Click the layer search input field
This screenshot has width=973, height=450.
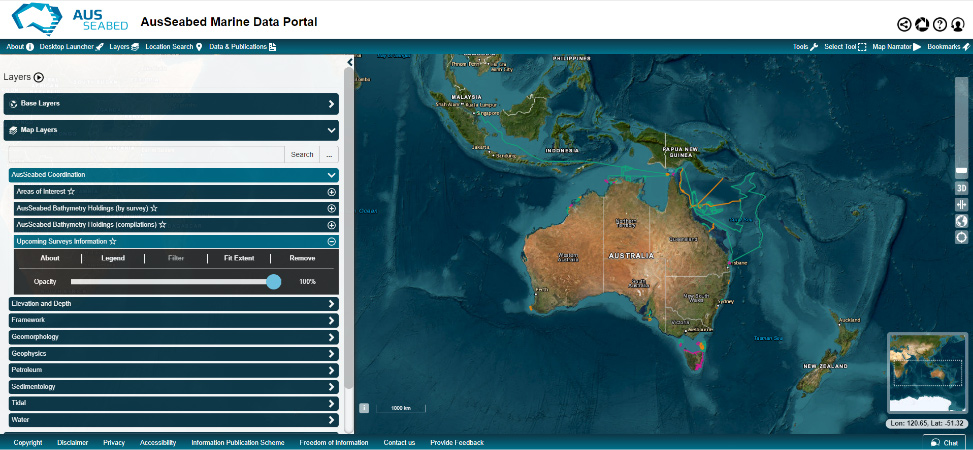tap(146, 155)
